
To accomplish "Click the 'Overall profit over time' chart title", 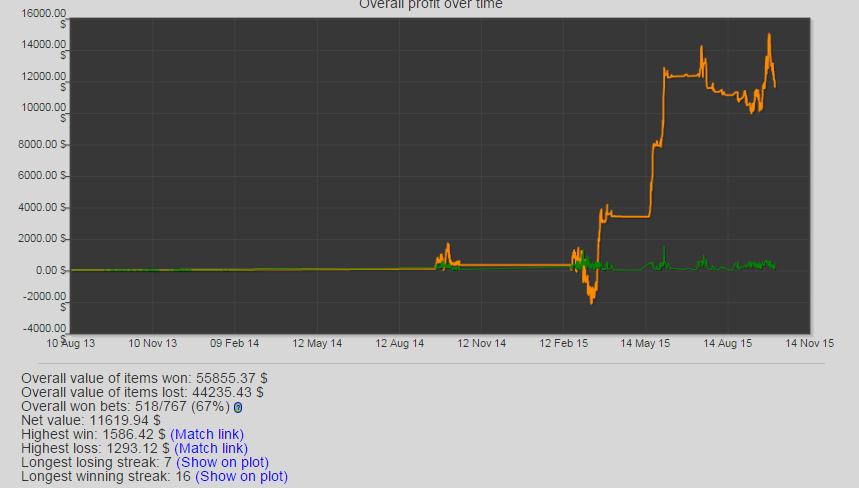I will [x=431, y=4].
